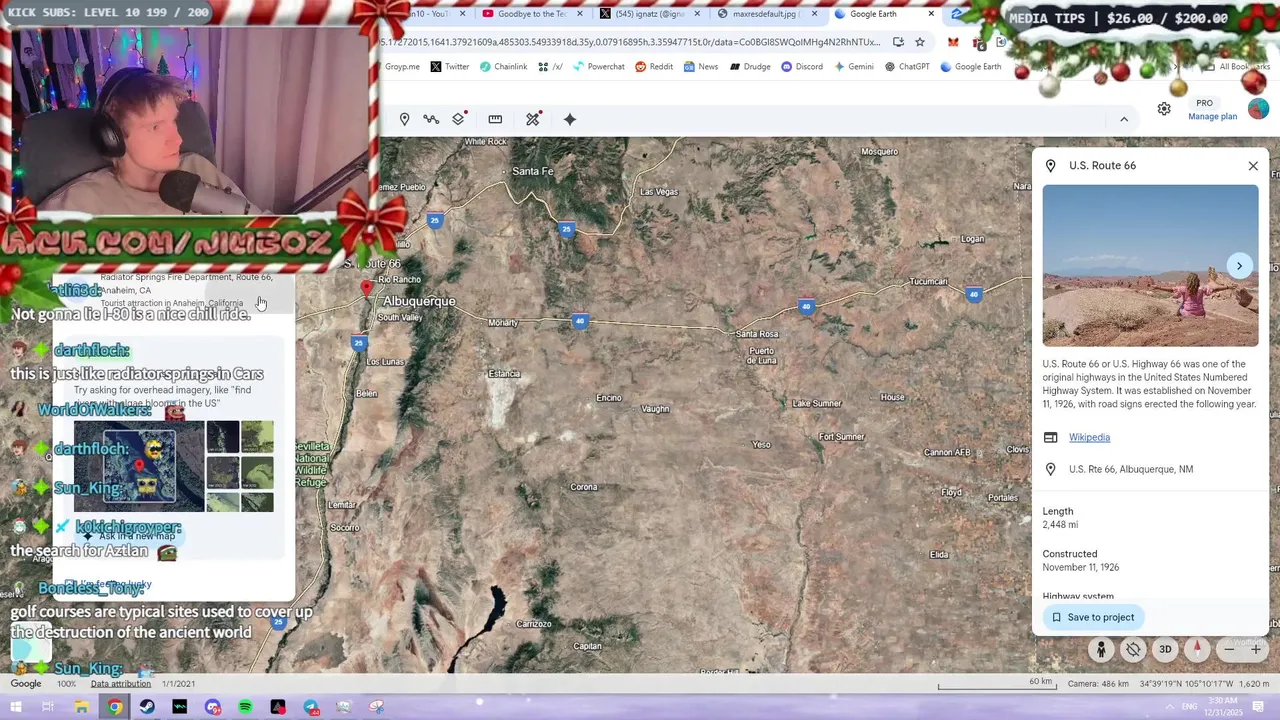Zoom in with the plus button
1280x720 pixels.
coord(1256,650)
